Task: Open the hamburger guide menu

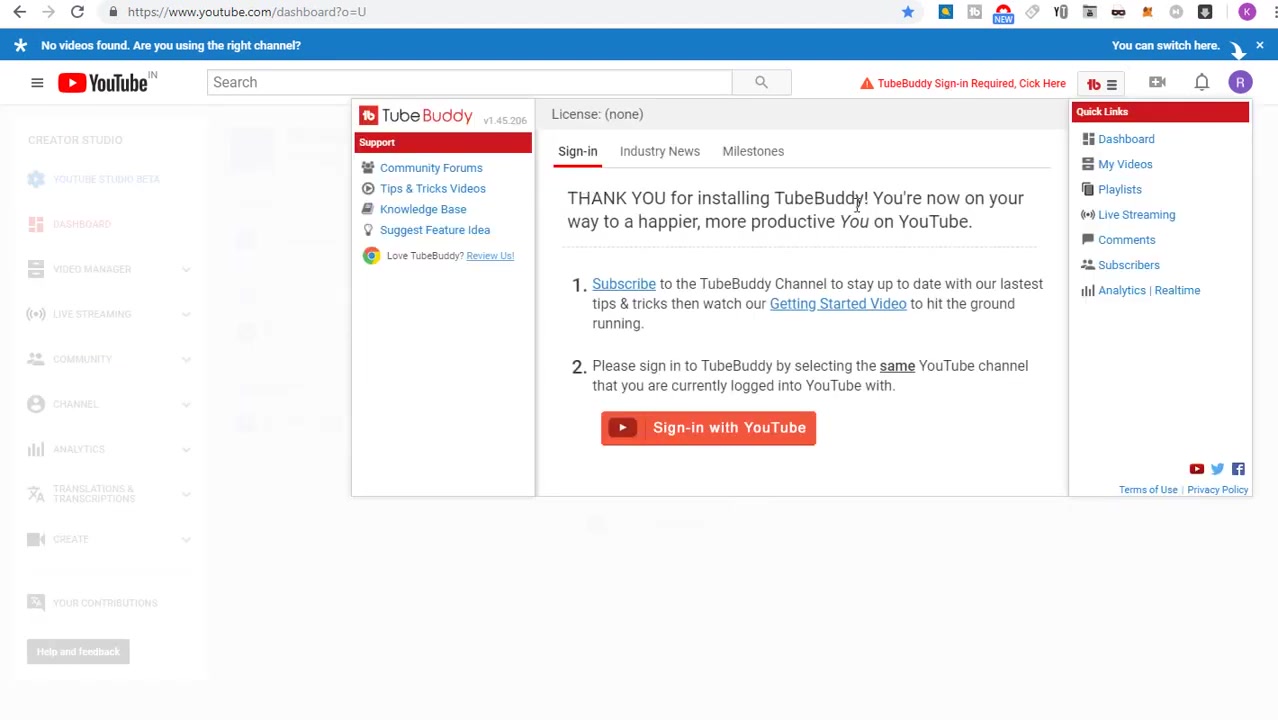Action: pyautogui.click(x=37, y=83)
